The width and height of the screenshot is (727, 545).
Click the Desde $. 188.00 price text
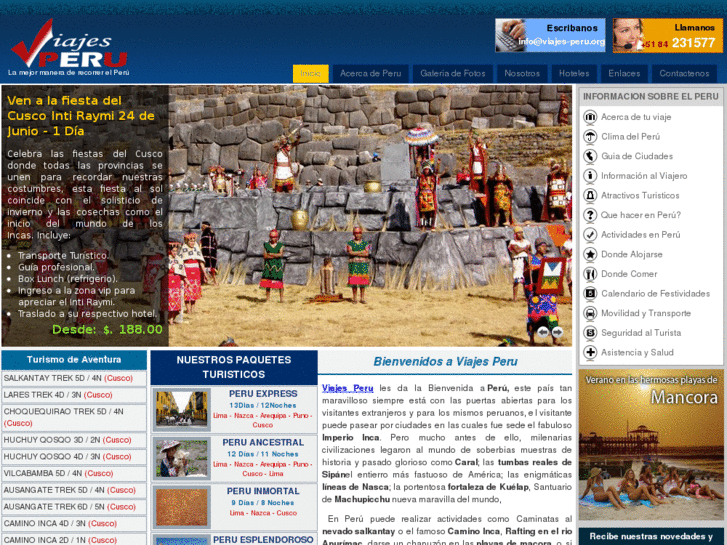(108, 330)
